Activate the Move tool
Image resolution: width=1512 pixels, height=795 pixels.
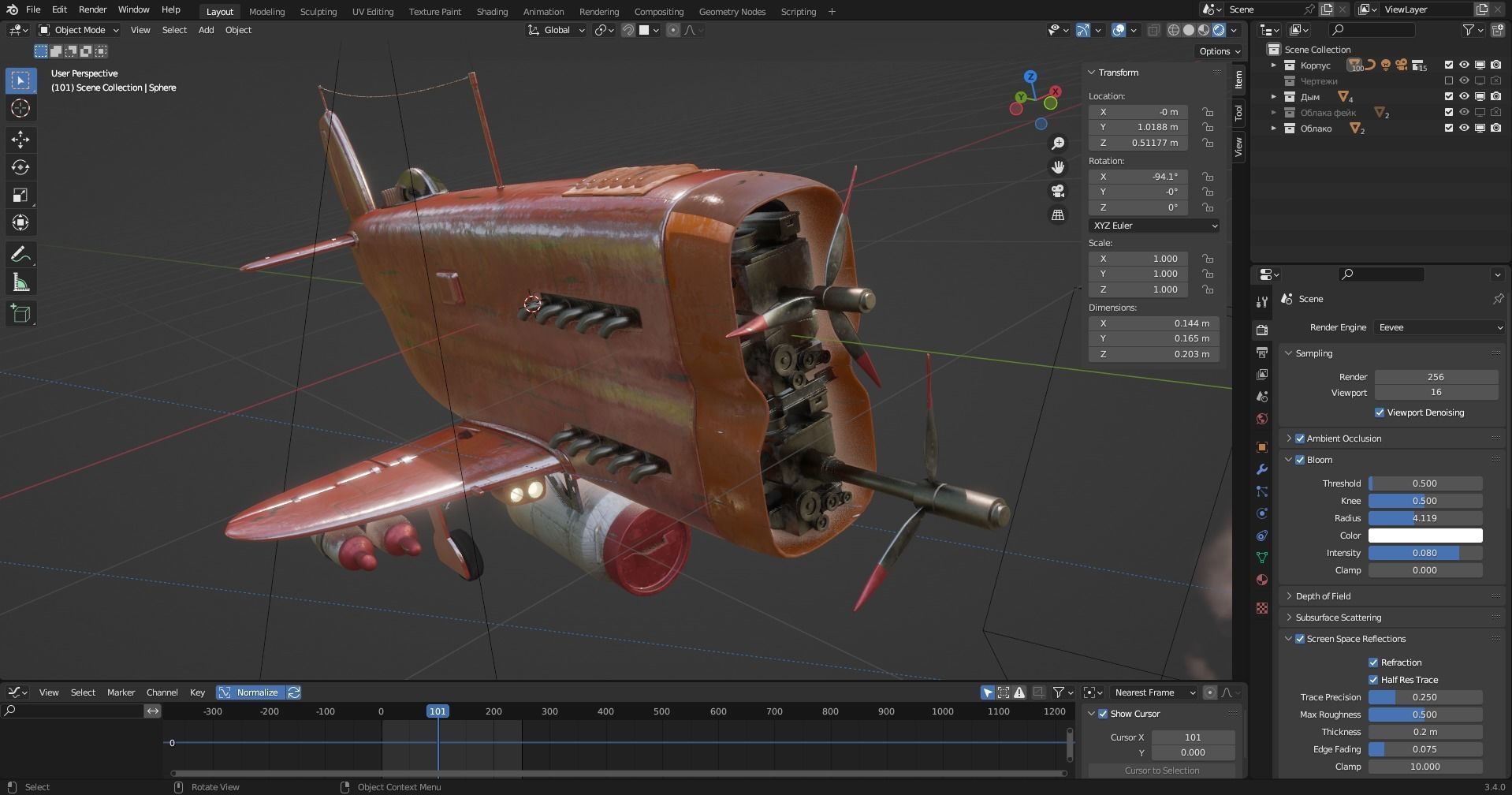click(x=20, y=140)
